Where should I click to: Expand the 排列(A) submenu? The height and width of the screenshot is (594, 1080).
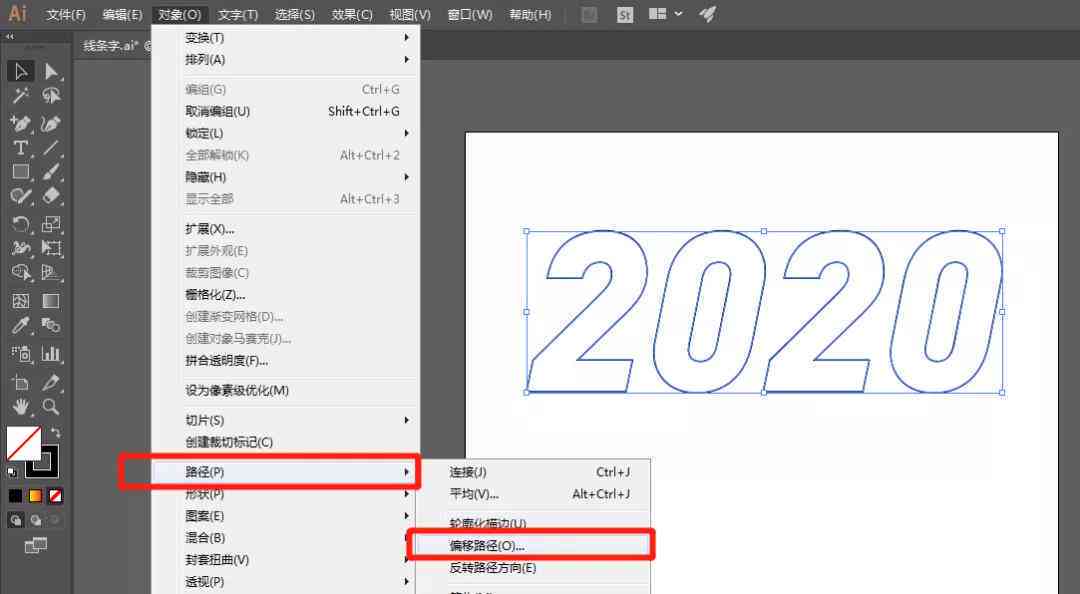(286, 59)
